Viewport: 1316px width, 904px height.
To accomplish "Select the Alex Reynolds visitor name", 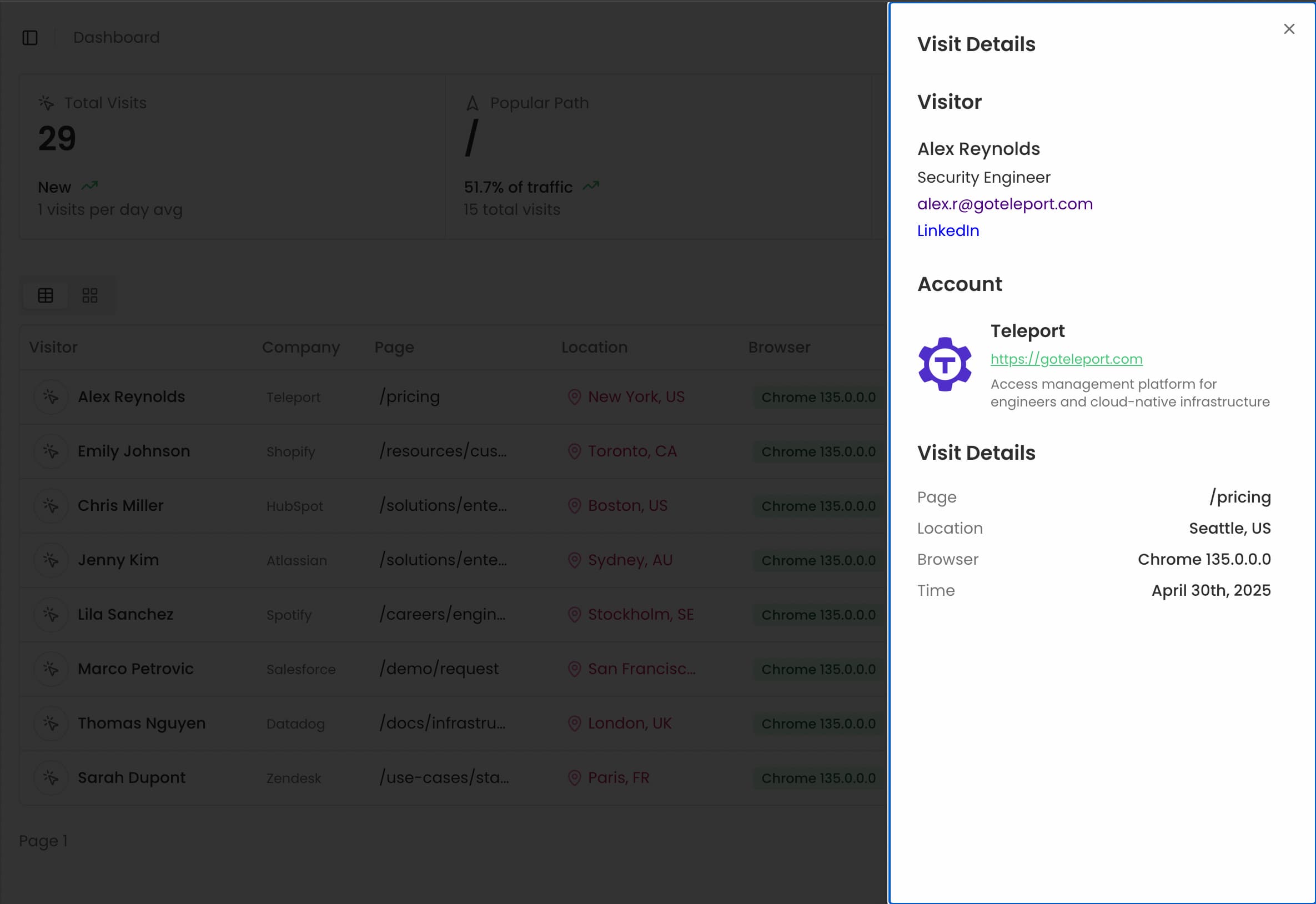I will pos(132,397).
